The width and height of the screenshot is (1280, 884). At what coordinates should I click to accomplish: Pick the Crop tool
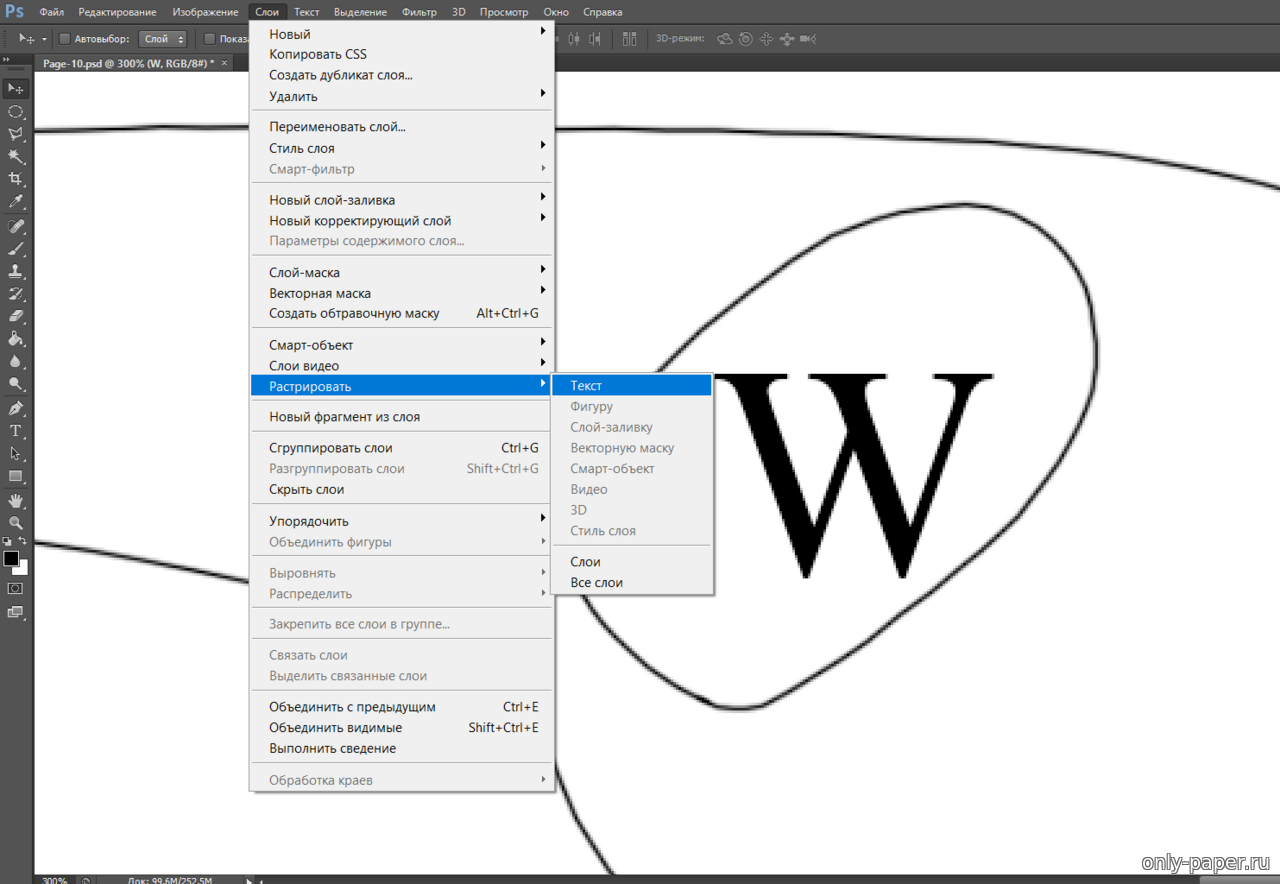pyautogui.click(x=16, y=179)
